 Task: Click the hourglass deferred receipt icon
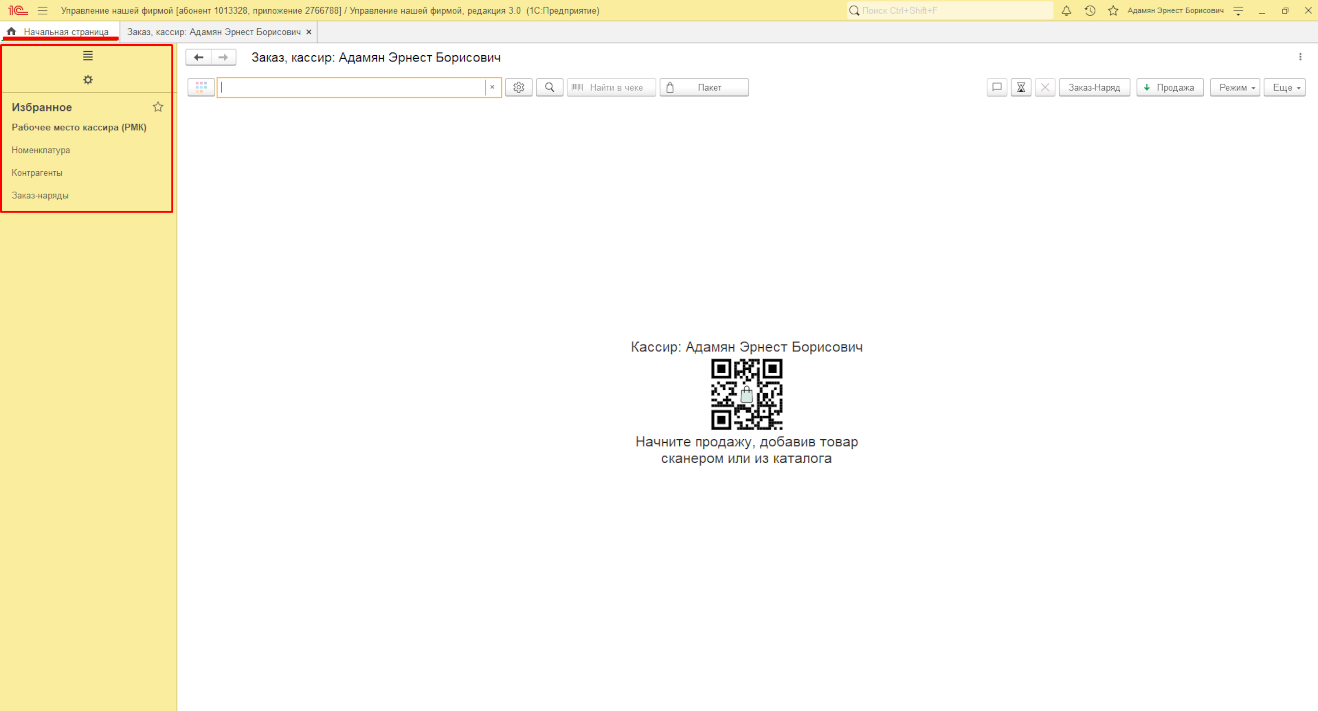click(x=1021, y=88)
